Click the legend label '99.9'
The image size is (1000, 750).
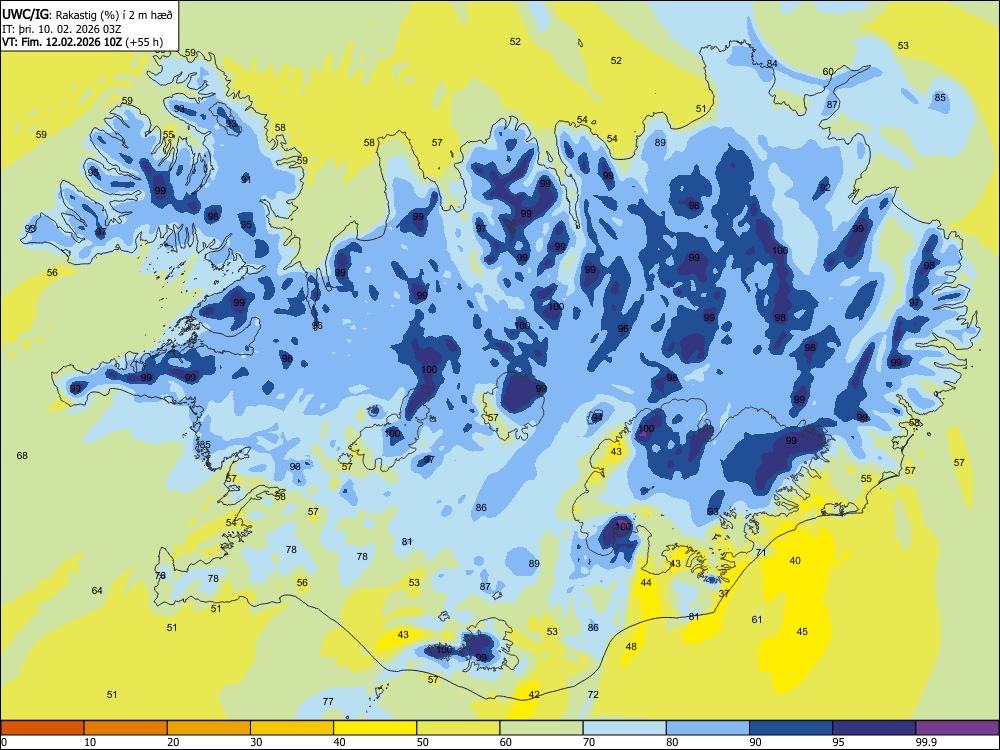925,742
